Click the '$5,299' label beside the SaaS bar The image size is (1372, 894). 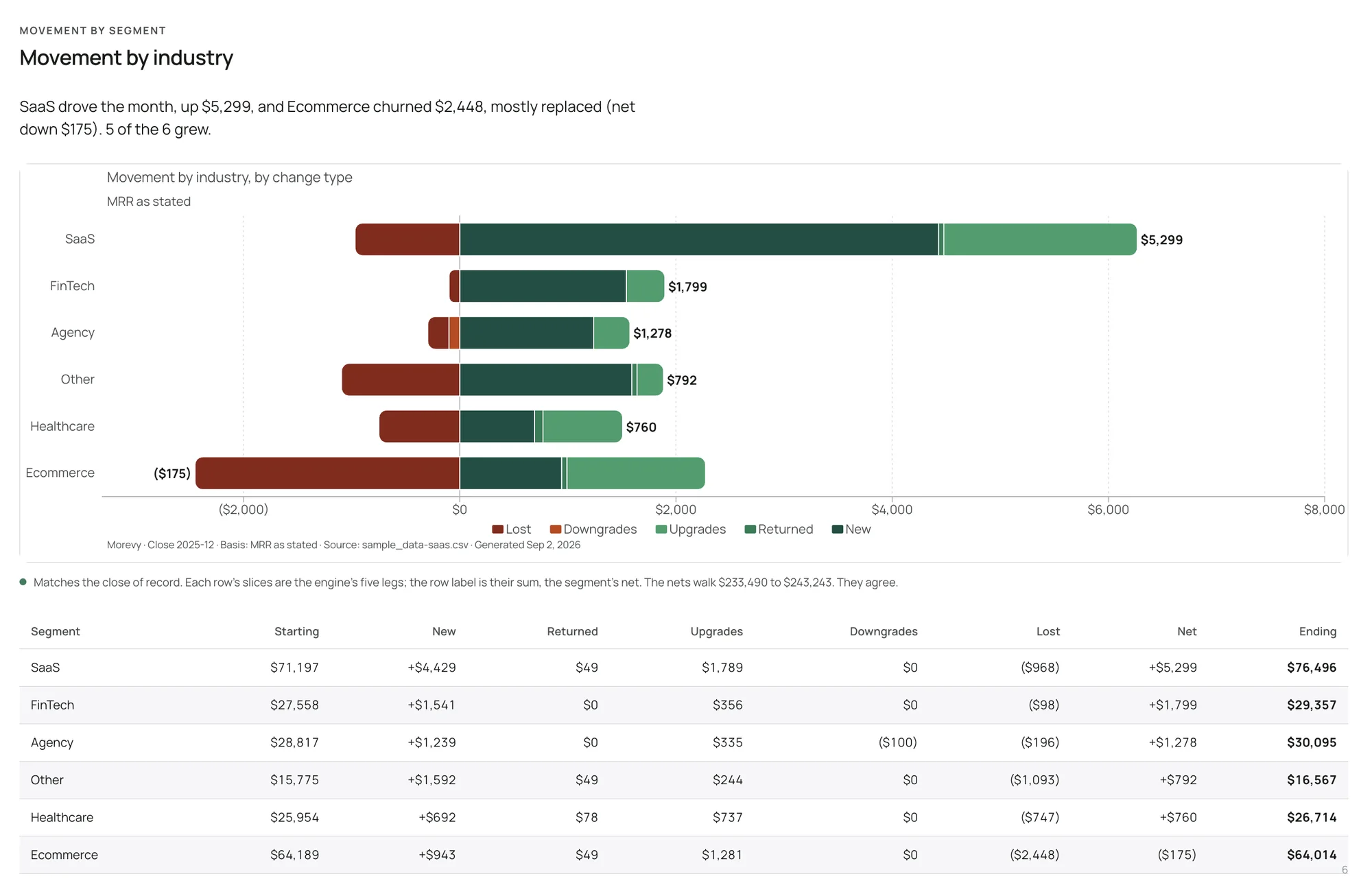click(x=1161, y=240)
